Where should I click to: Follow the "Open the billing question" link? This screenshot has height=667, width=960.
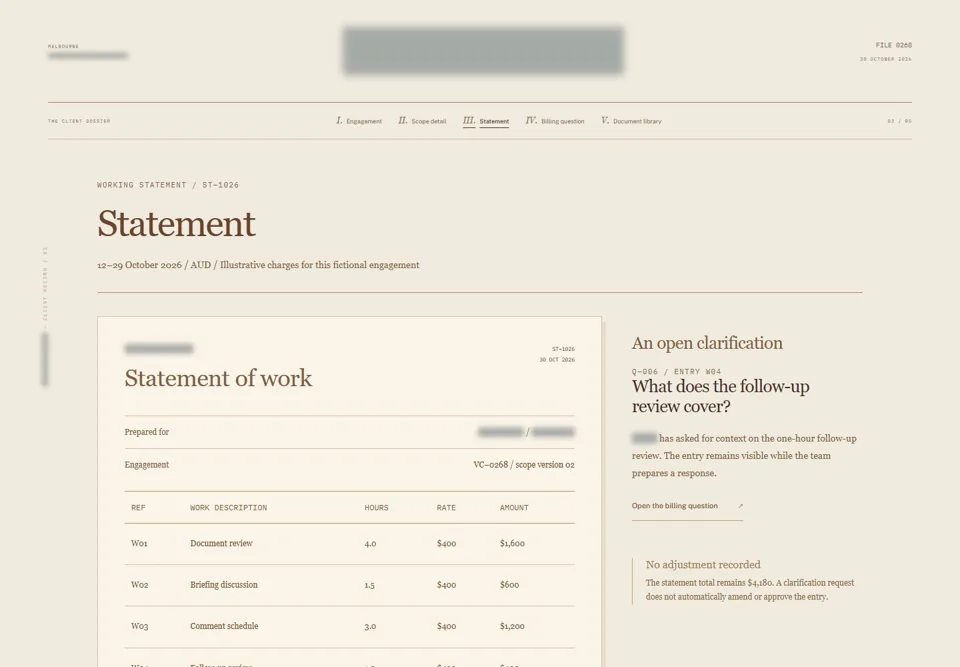point(687,506)
